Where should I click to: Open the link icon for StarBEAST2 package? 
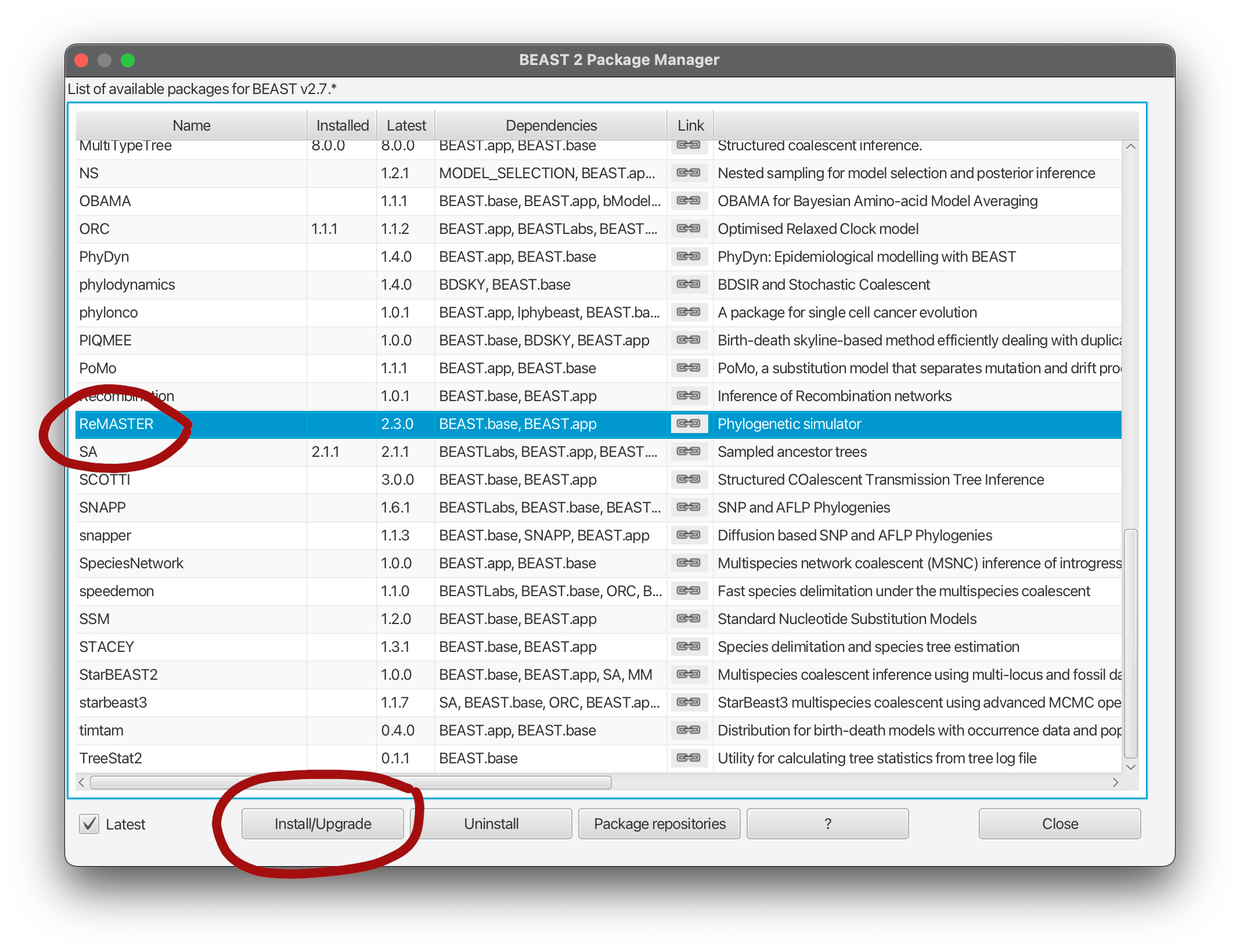point(689,675)
